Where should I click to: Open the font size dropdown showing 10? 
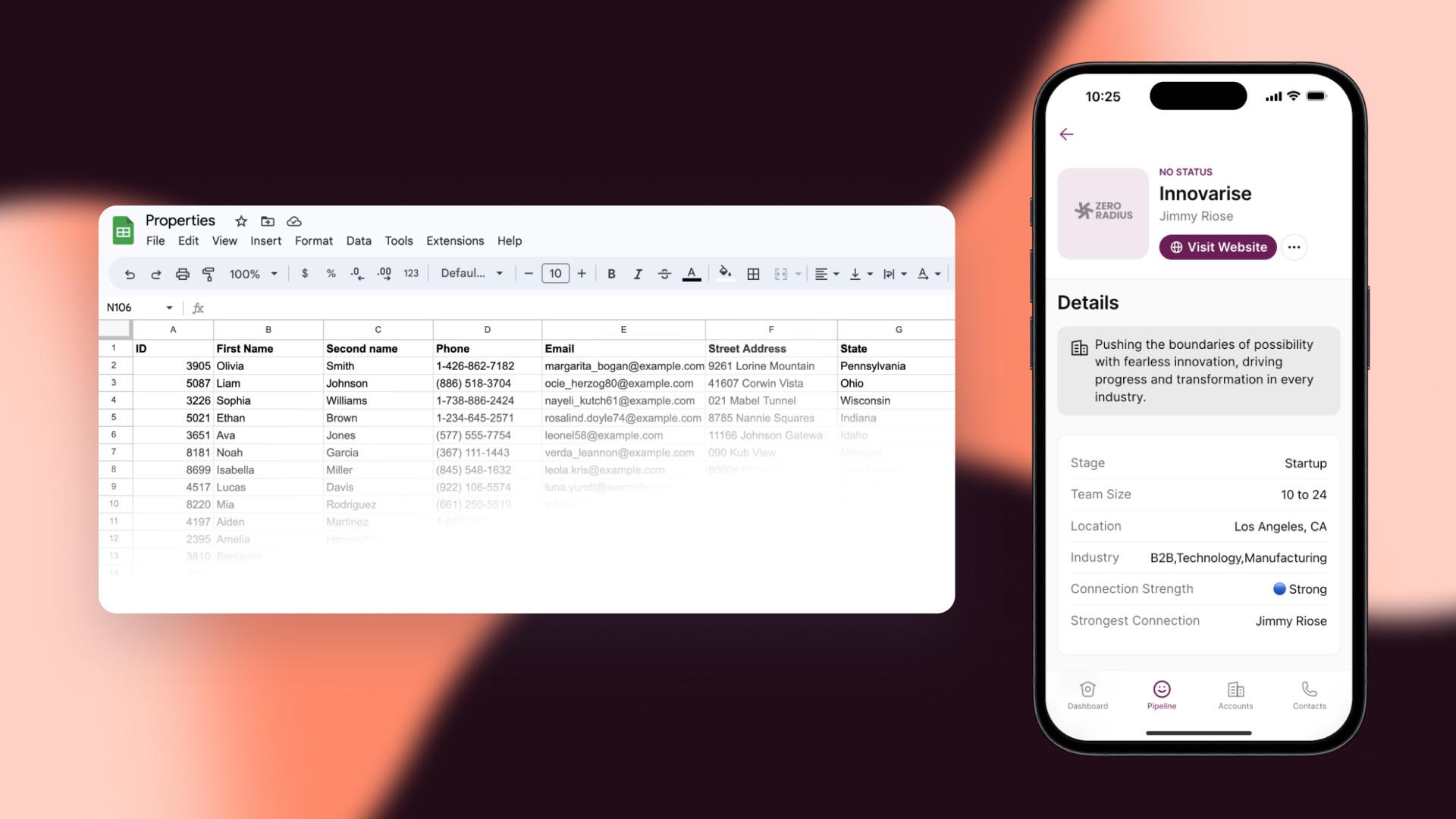(x=556, y=274)
